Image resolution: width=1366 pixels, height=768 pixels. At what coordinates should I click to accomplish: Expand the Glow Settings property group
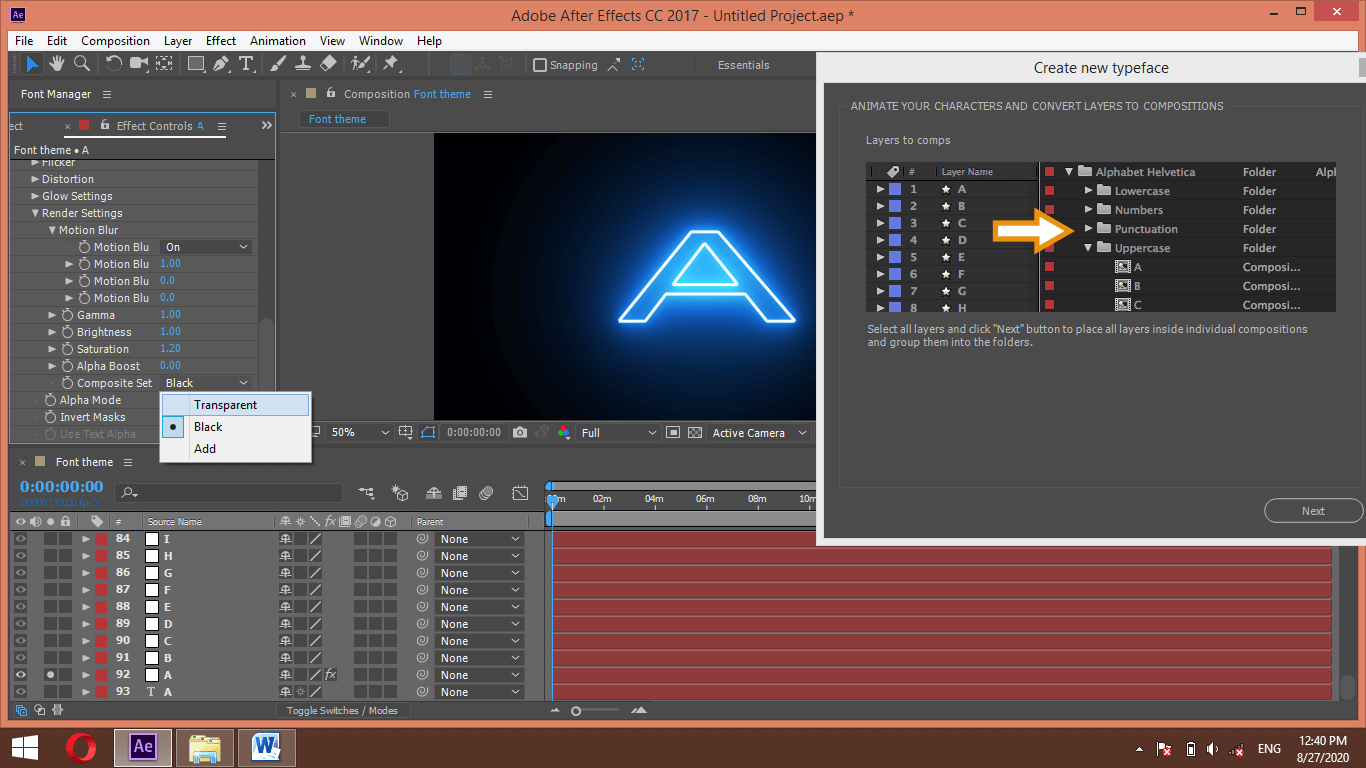[x=35, y=196]
